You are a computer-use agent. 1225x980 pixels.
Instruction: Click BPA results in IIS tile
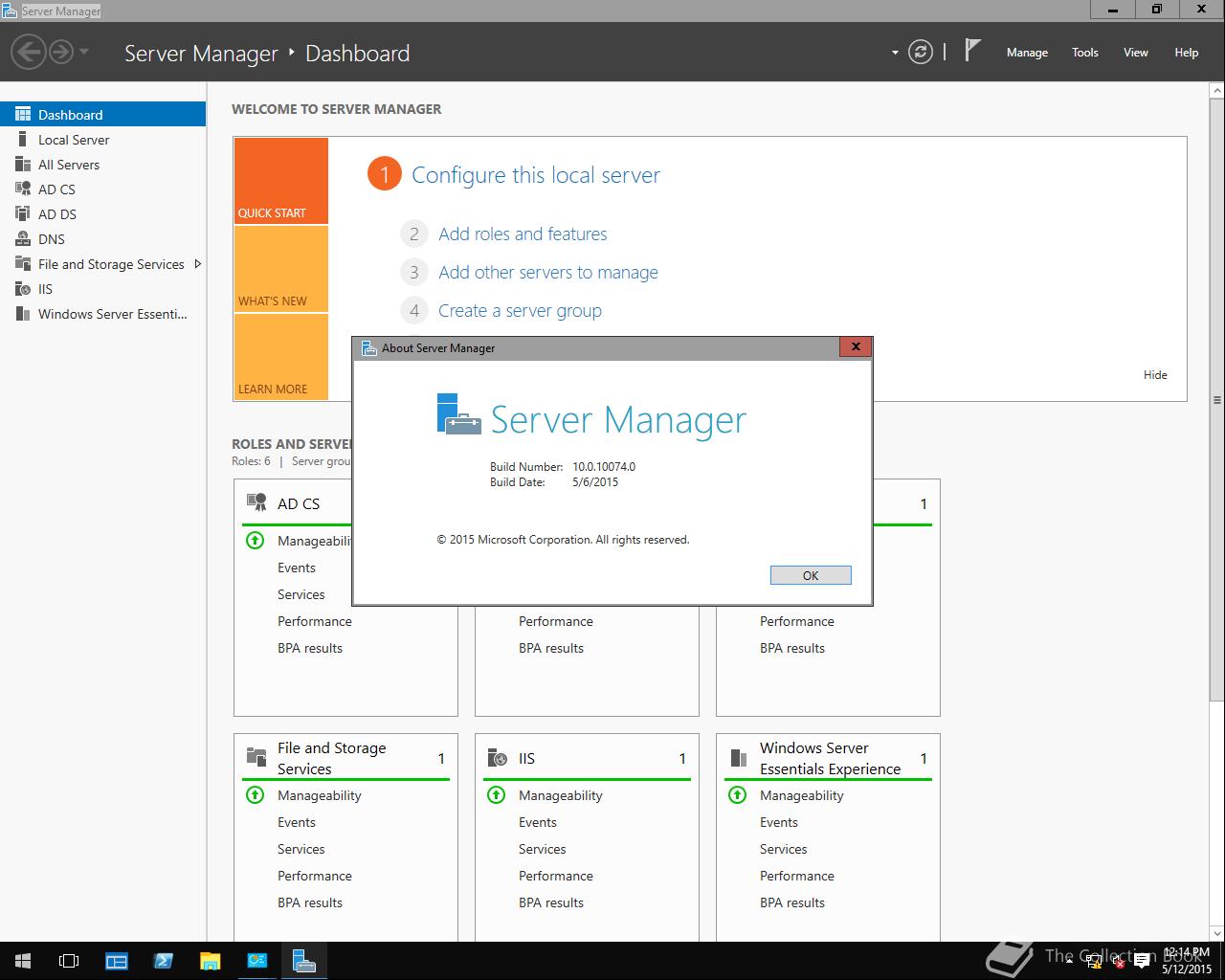[551, 902]
